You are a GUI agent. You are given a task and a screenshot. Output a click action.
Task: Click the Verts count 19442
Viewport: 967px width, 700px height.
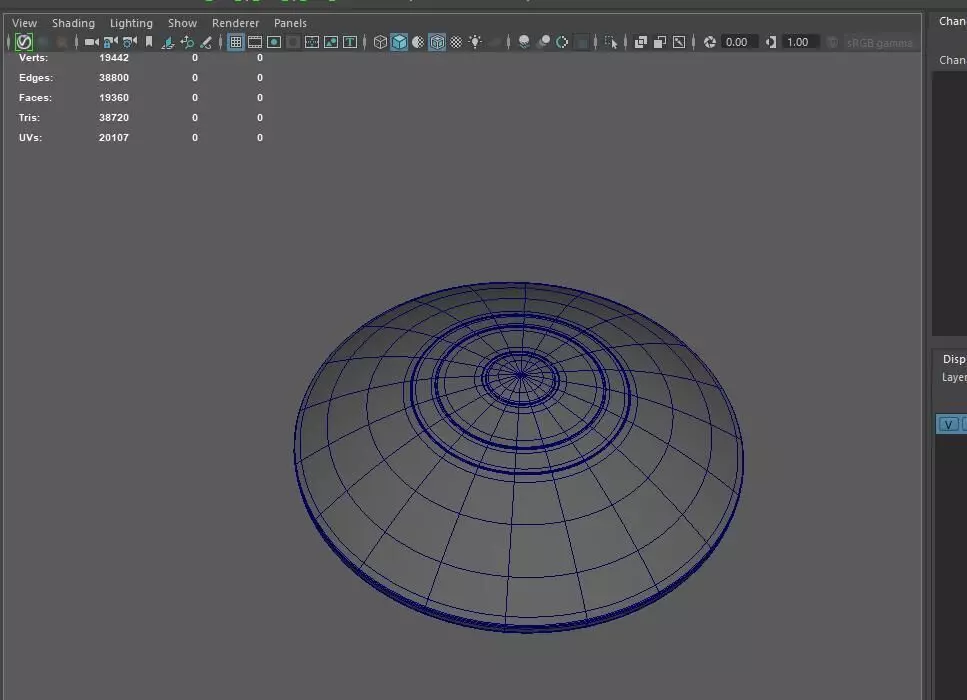113,57
